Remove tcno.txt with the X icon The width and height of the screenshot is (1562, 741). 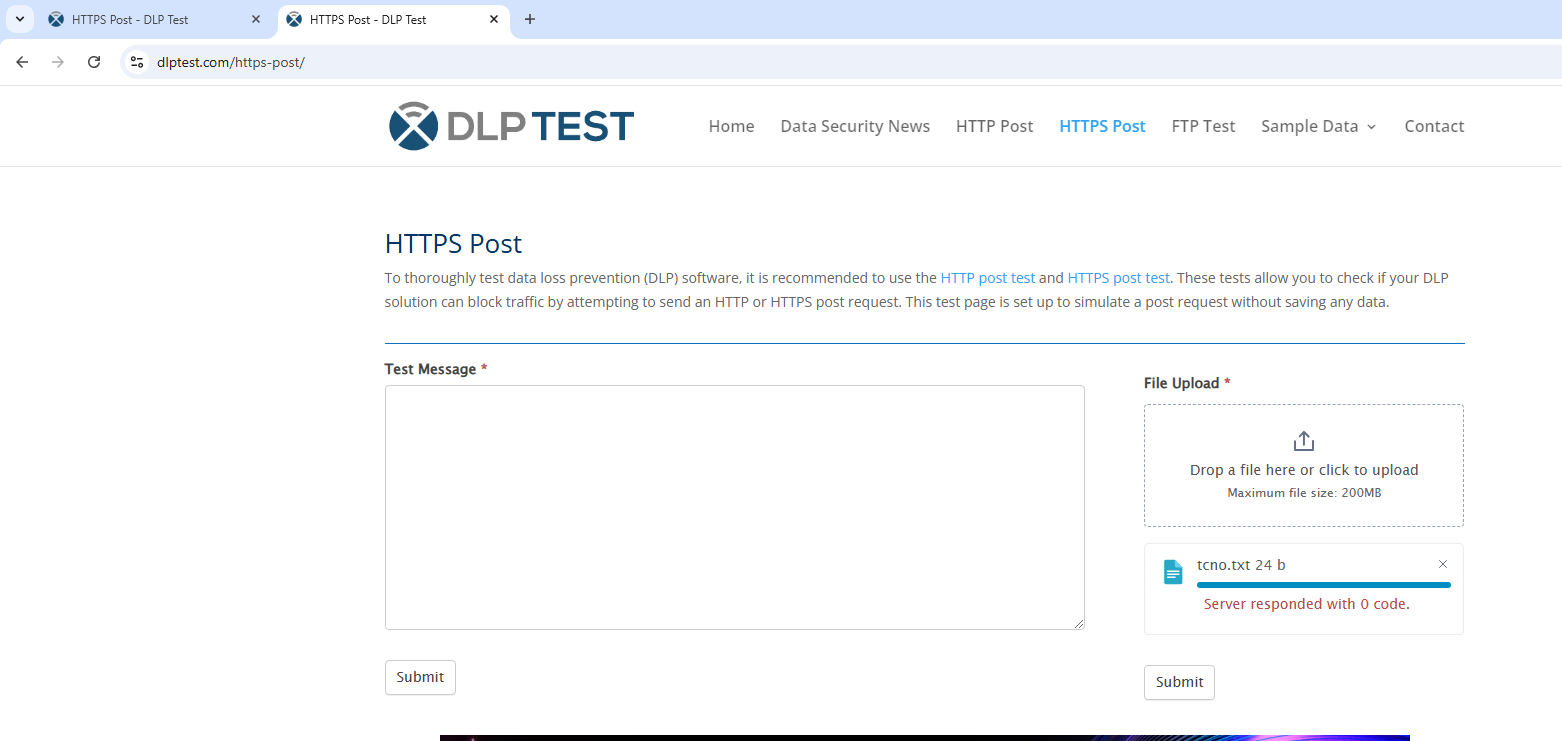tap(1442, 564)
